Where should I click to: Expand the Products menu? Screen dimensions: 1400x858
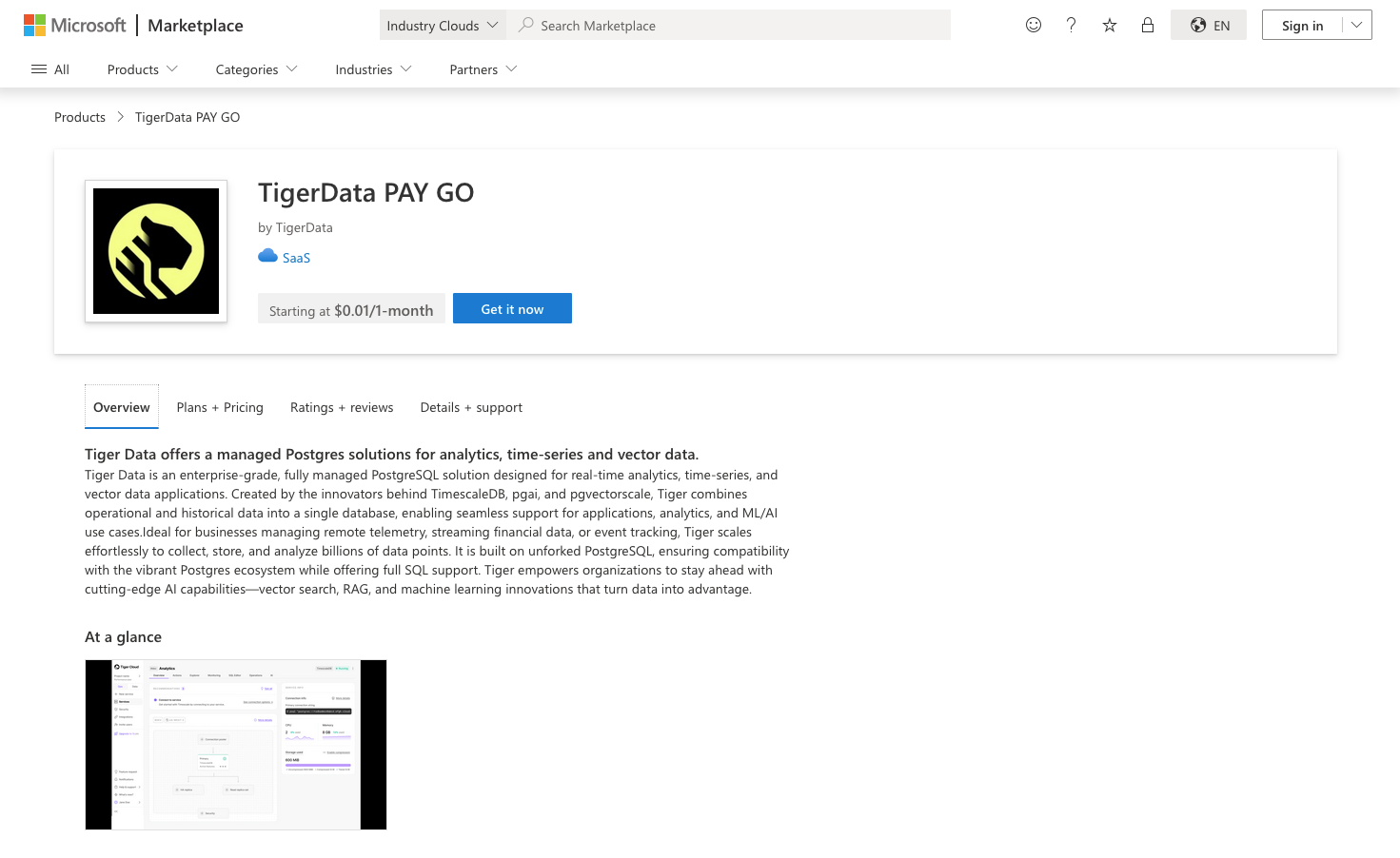pos(141,68)
